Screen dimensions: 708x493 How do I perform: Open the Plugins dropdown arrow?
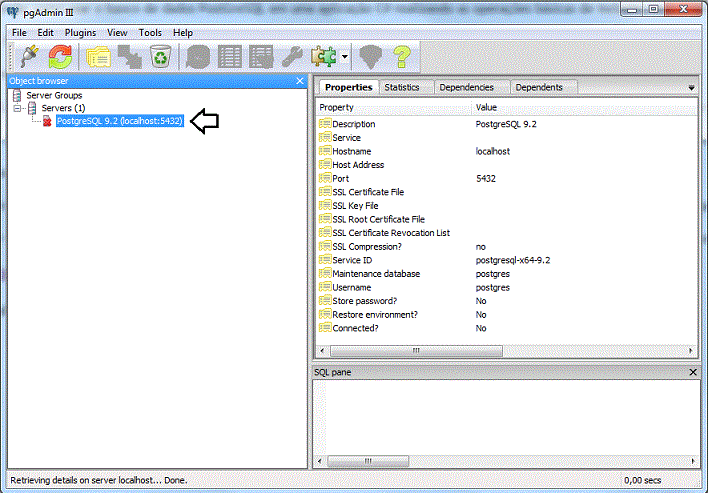[x=345, y=57]
